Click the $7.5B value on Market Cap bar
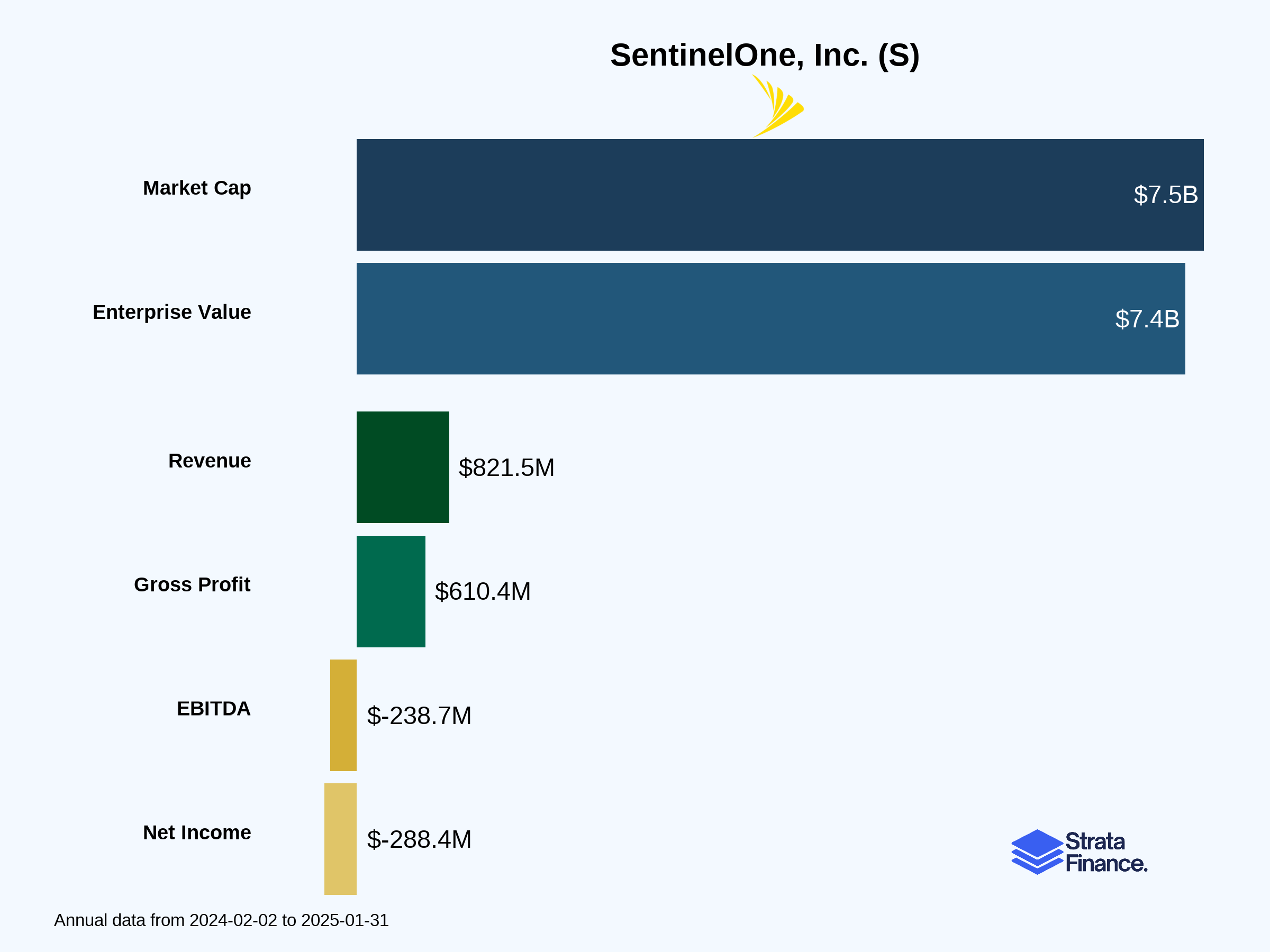 coord(1166,195)
